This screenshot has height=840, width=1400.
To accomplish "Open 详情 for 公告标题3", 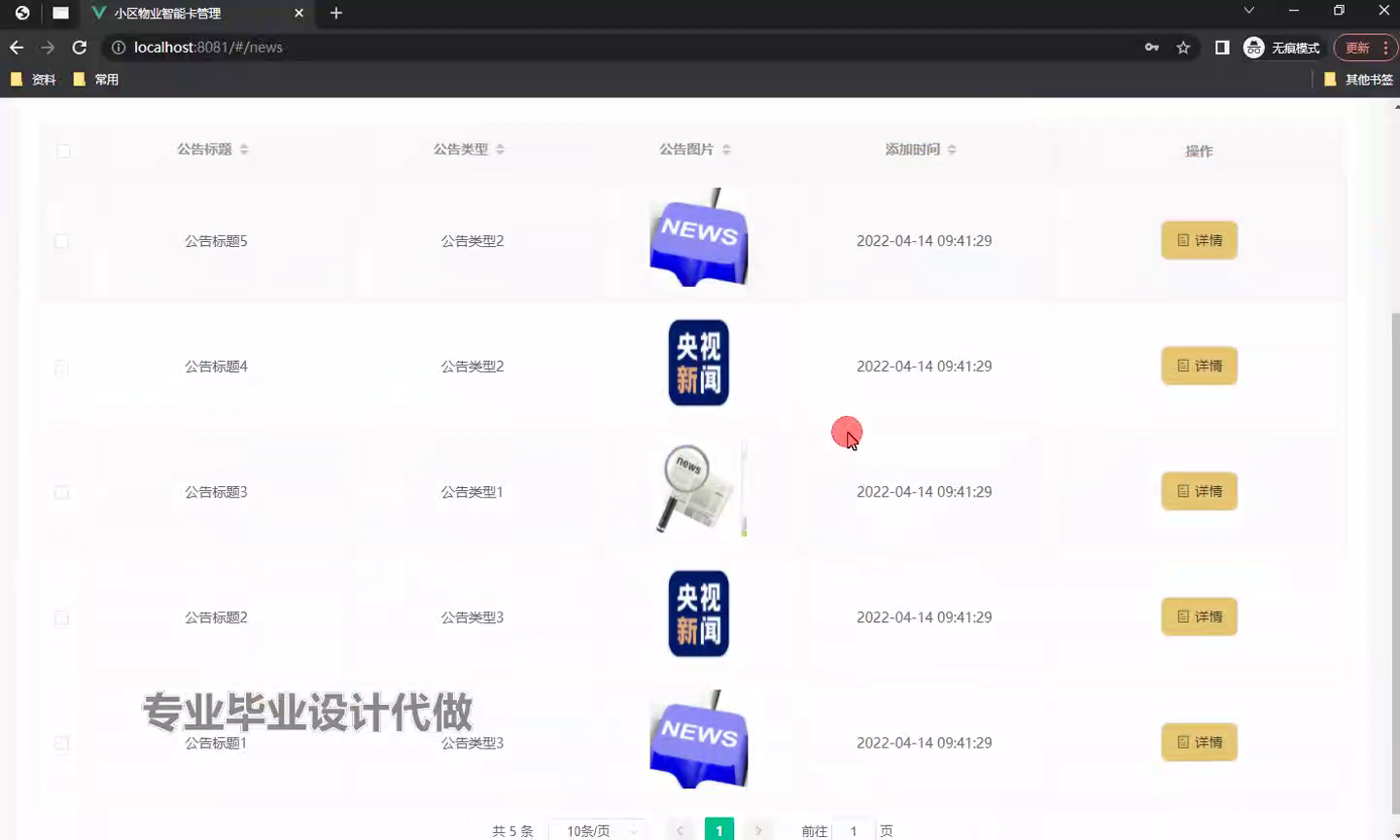I will click(1199, 491).
